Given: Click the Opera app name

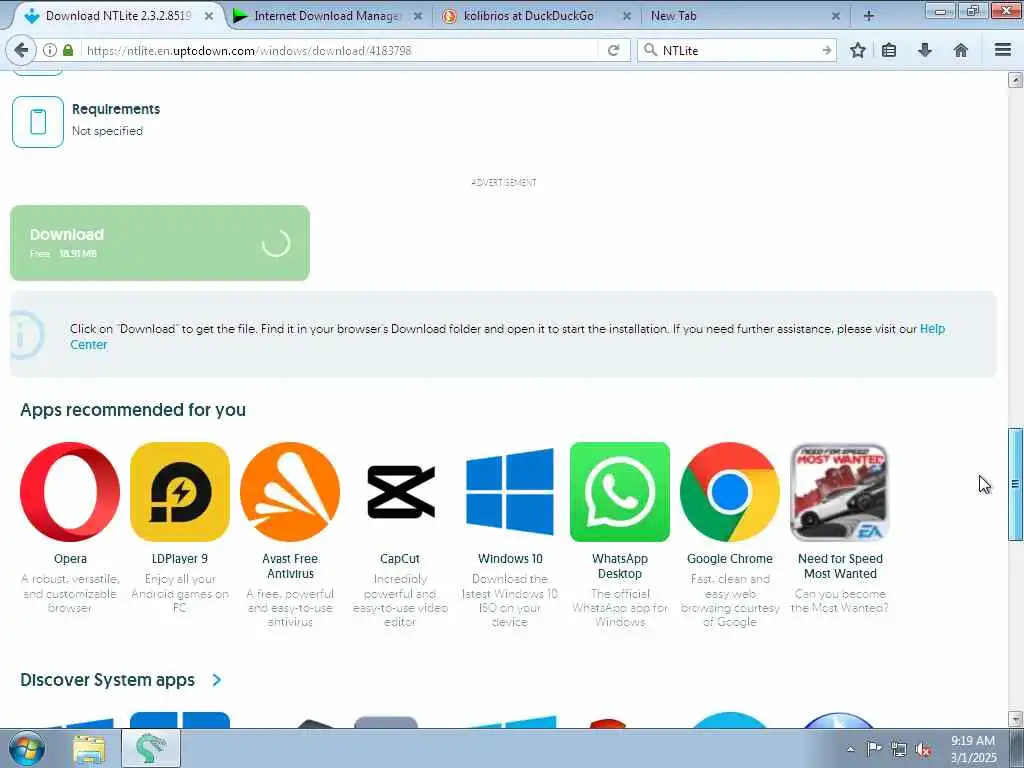Looking at the screenshot, I should 71,559.
